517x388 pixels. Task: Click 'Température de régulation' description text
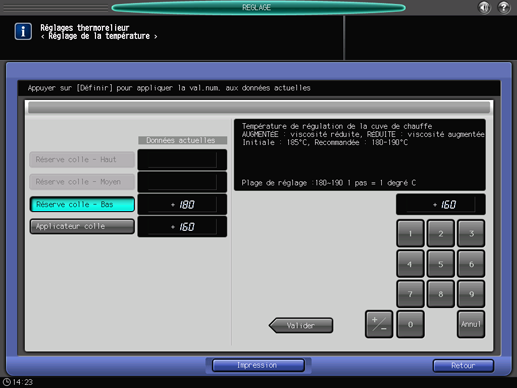pyautogui.click(x=337, y=126)
